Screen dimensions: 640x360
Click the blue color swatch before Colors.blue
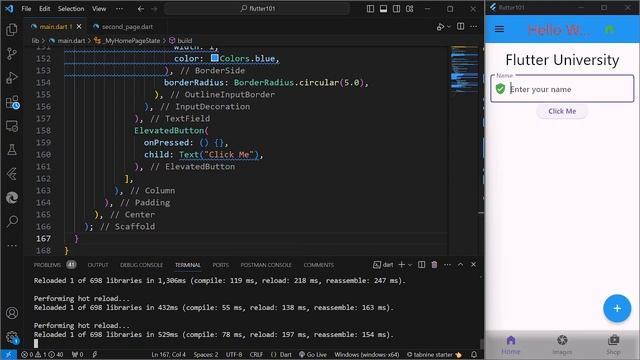(215, 58)
